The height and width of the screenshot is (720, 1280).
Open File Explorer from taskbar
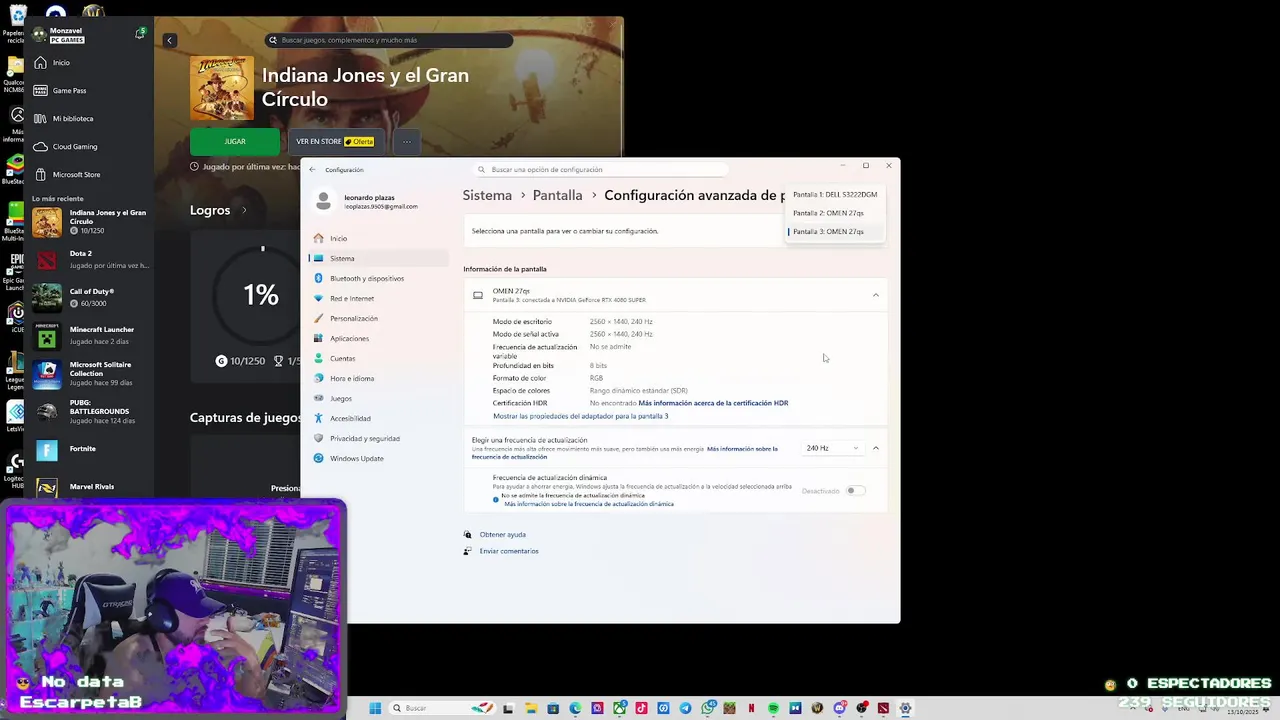tap(531, 708)
